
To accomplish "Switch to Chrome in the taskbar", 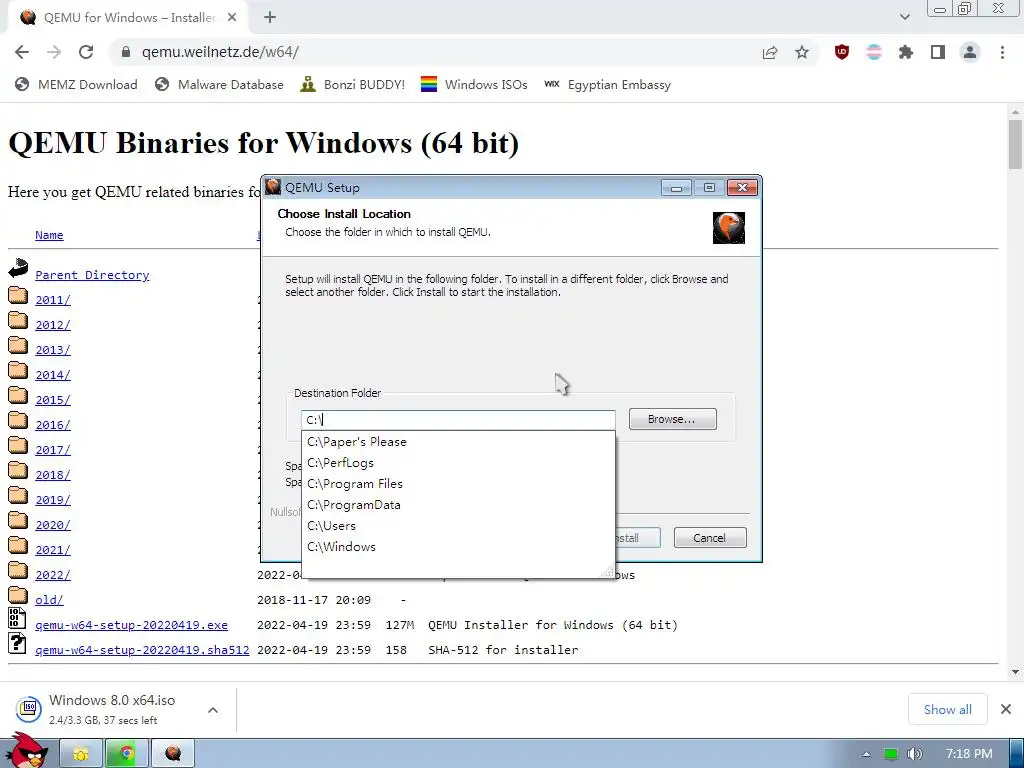I will click(127, 754).
